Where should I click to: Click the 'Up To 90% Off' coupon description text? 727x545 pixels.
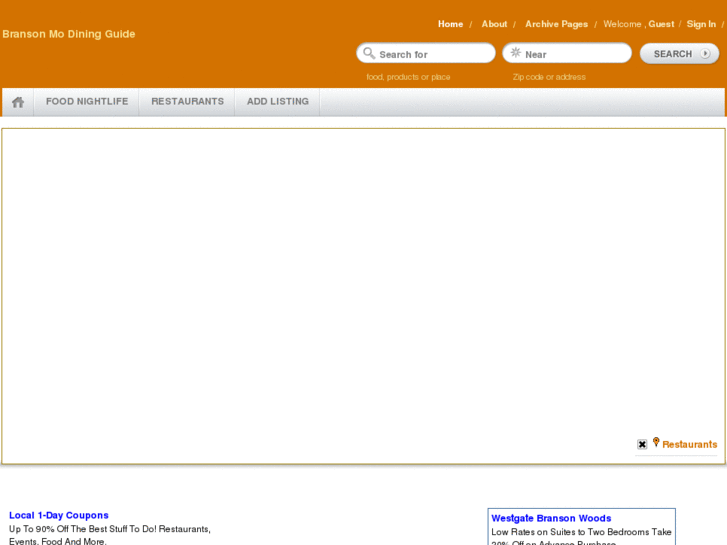point(110,534)
